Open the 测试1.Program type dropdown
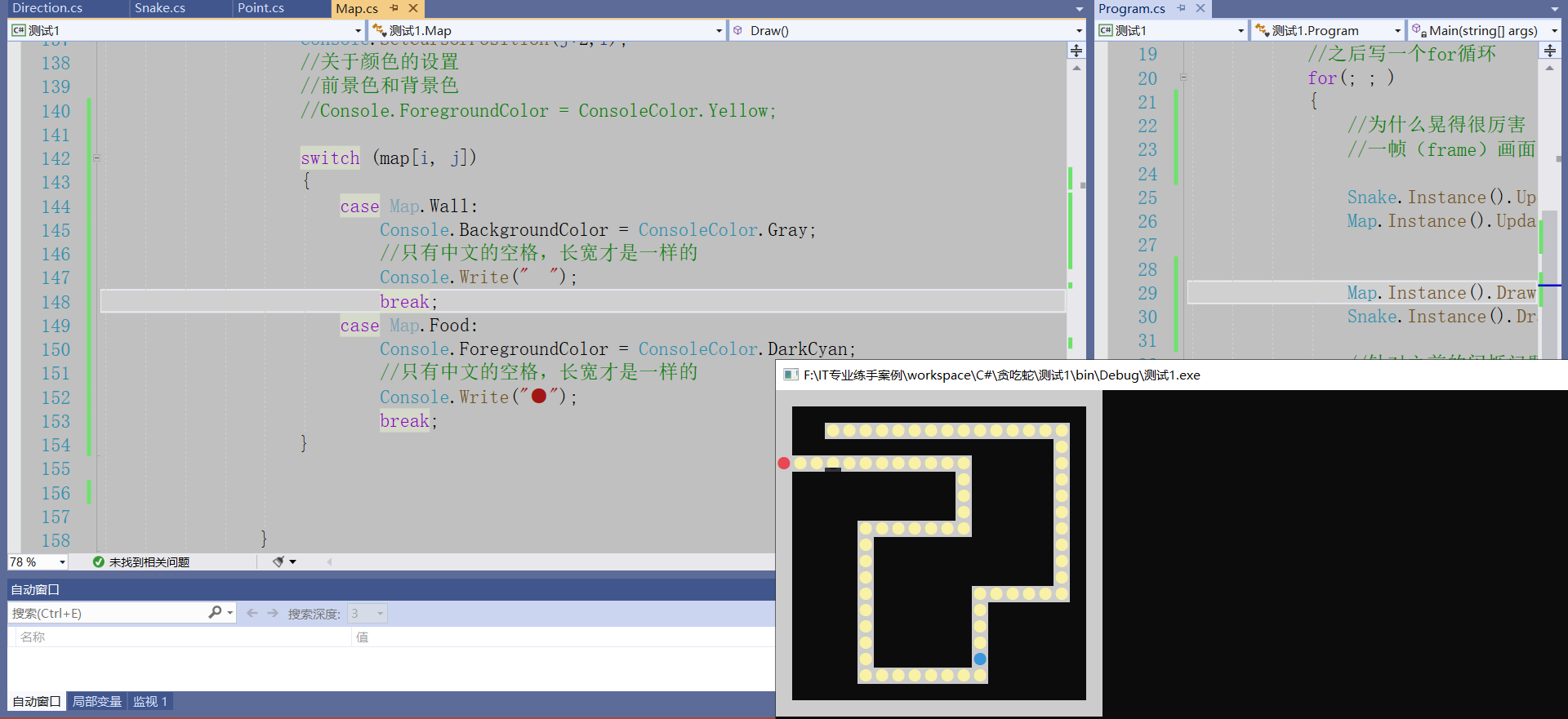This screenshot has height=719, width=1568. pos(1328,30)
